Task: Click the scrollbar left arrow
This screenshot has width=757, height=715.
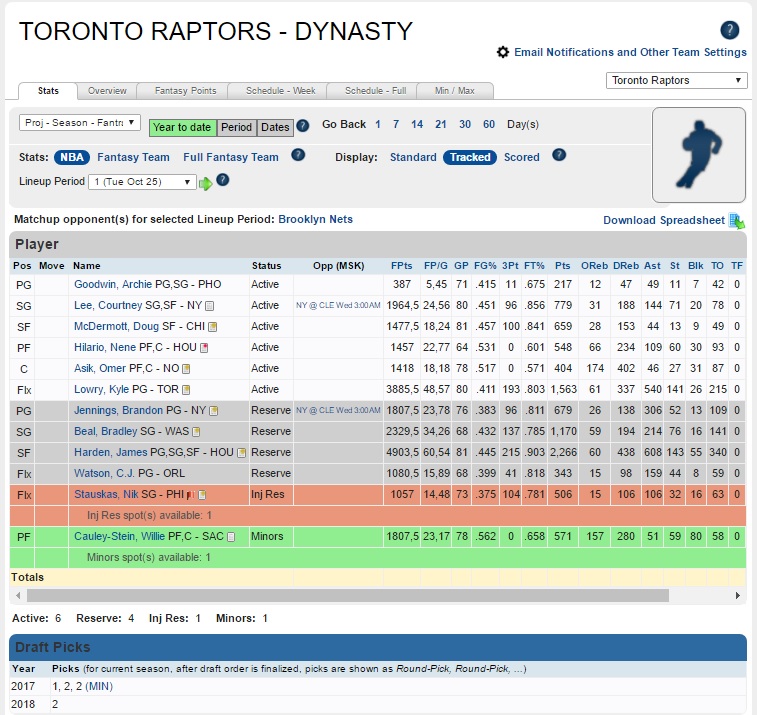Action: [x=18, y=595]
